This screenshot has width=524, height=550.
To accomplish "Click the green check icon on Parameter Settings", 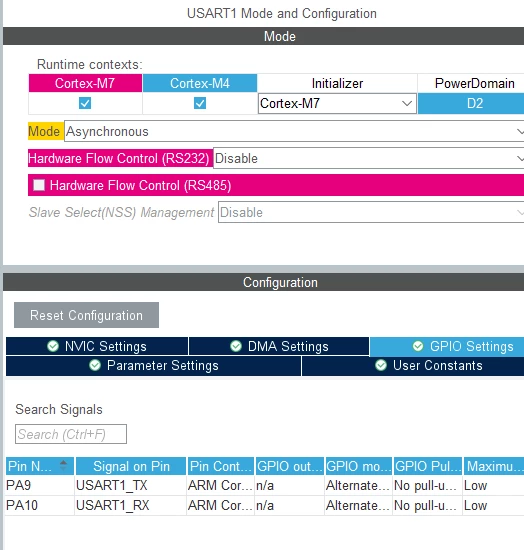I will [95, 365].
